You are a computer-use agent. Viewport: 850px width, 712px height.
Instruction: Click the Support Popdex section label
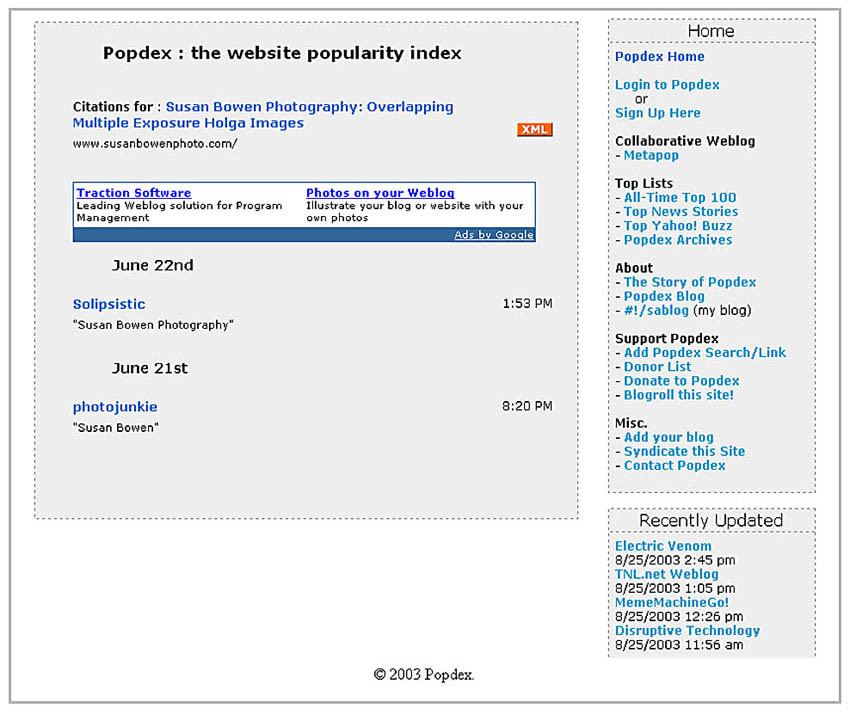pyautogui.click(x=666, y=338)
